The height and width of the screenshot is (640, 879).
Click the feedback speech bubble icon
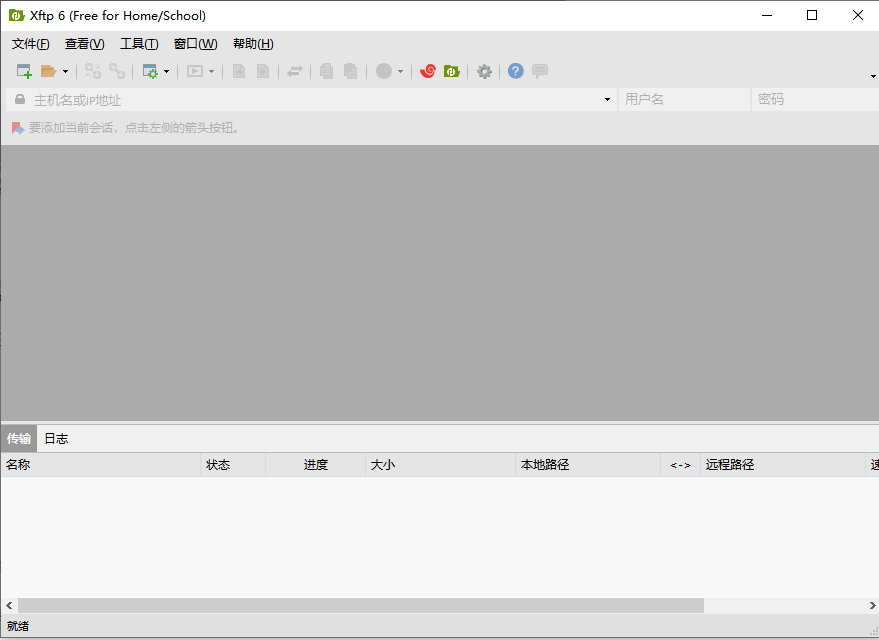click(539, 71)
